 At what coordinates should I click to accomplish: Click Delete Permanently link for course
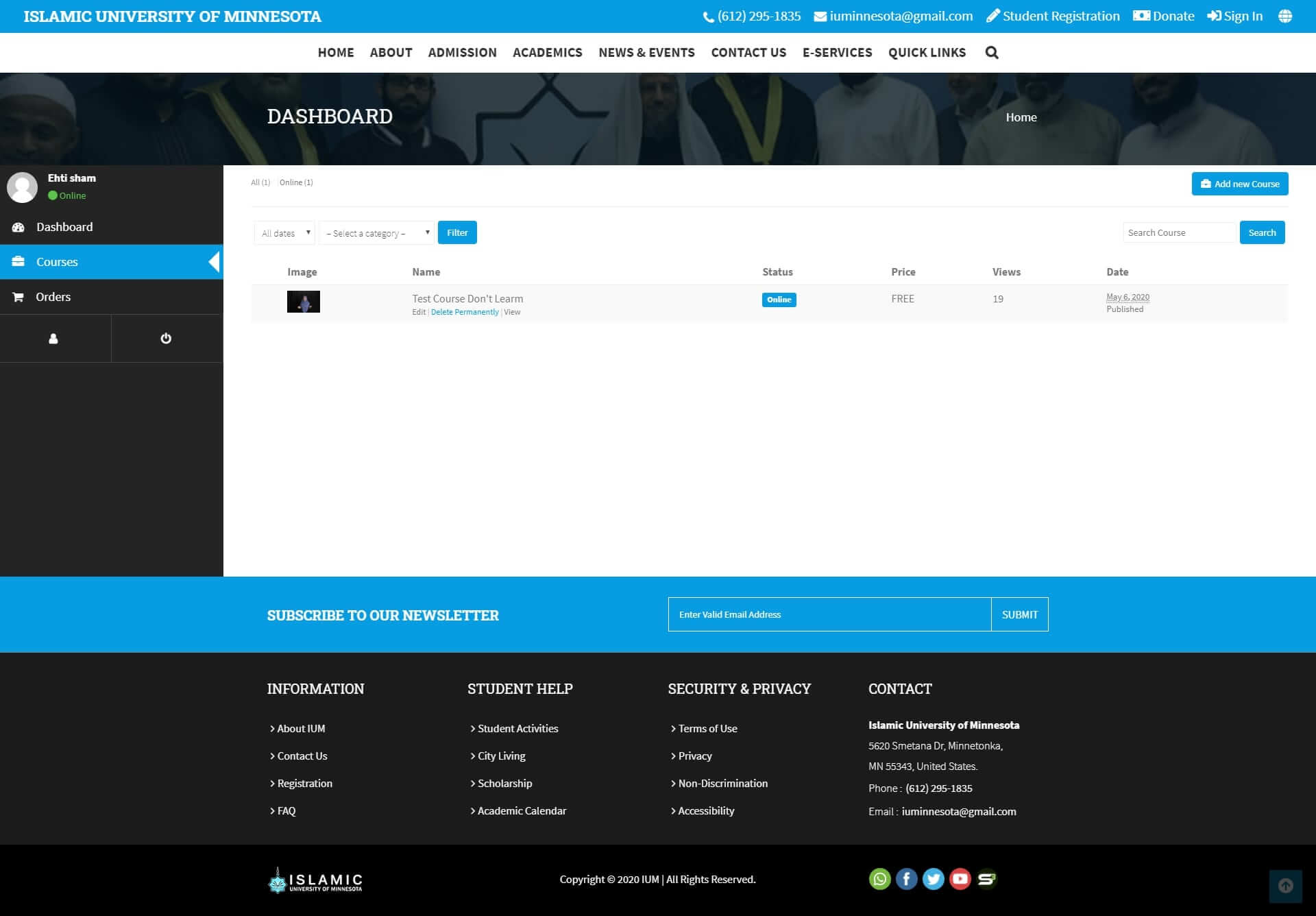coord(465,312)
